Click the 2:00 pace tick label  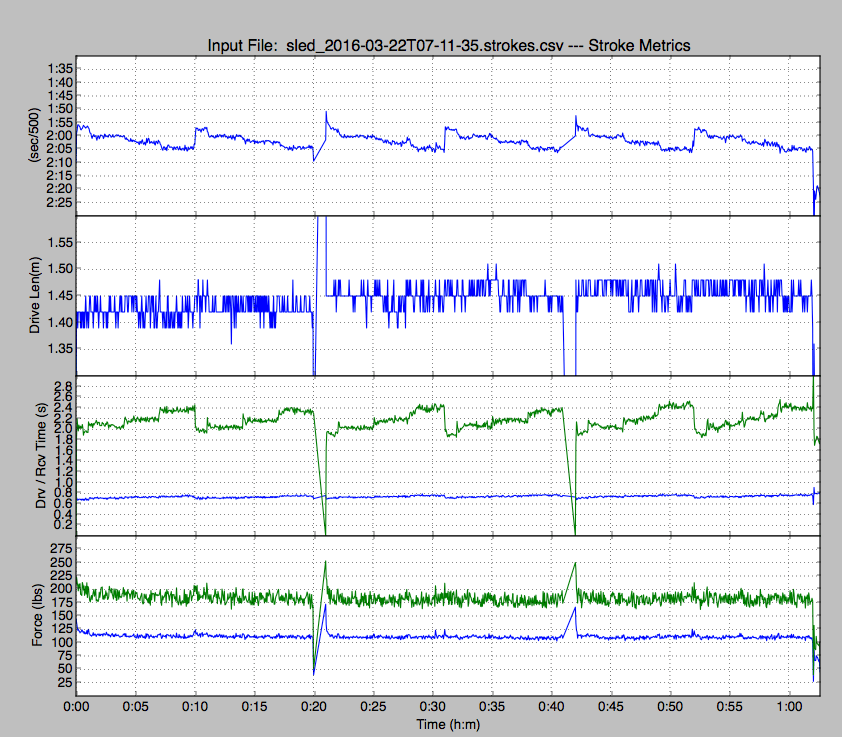[x=58, y=135]
